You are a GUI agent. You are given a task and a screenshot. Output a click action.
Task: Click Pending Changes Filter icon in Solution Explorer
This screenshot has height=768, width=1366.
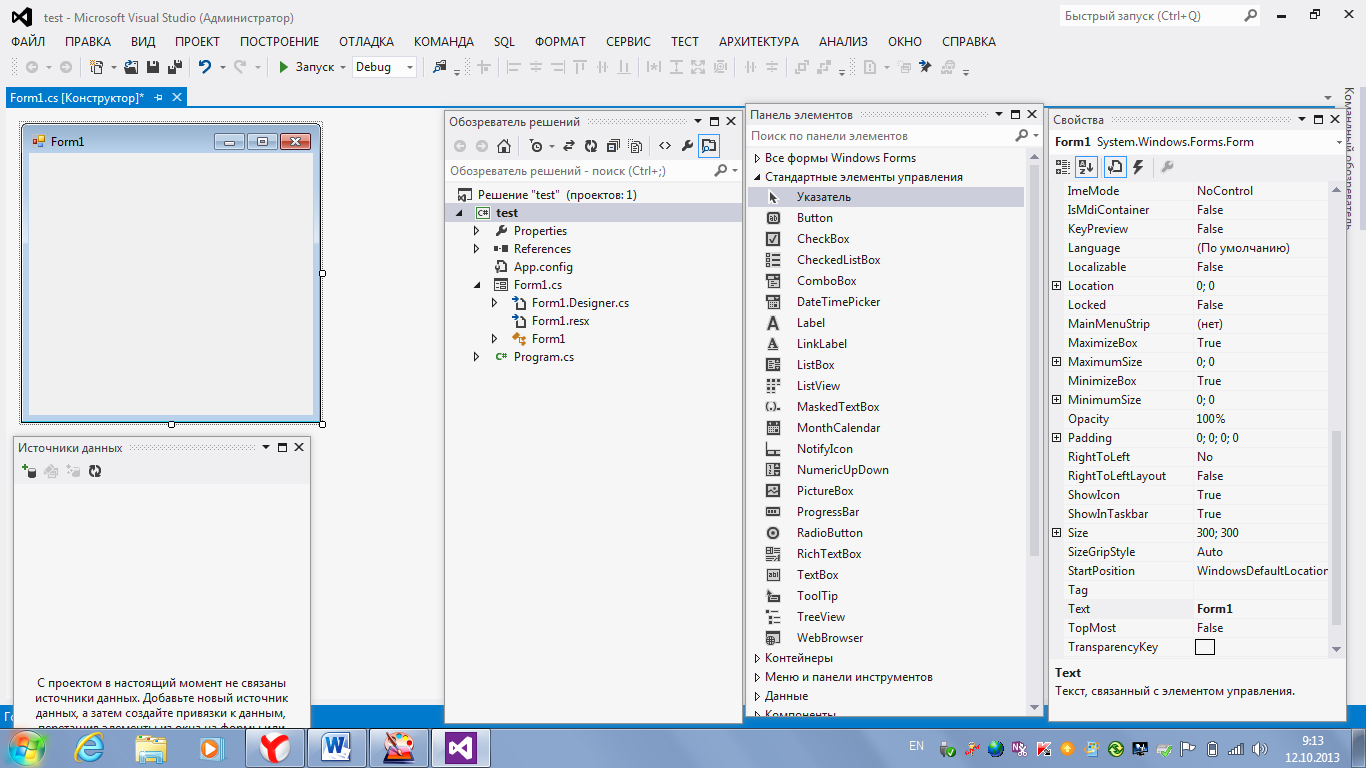[536, 146]
